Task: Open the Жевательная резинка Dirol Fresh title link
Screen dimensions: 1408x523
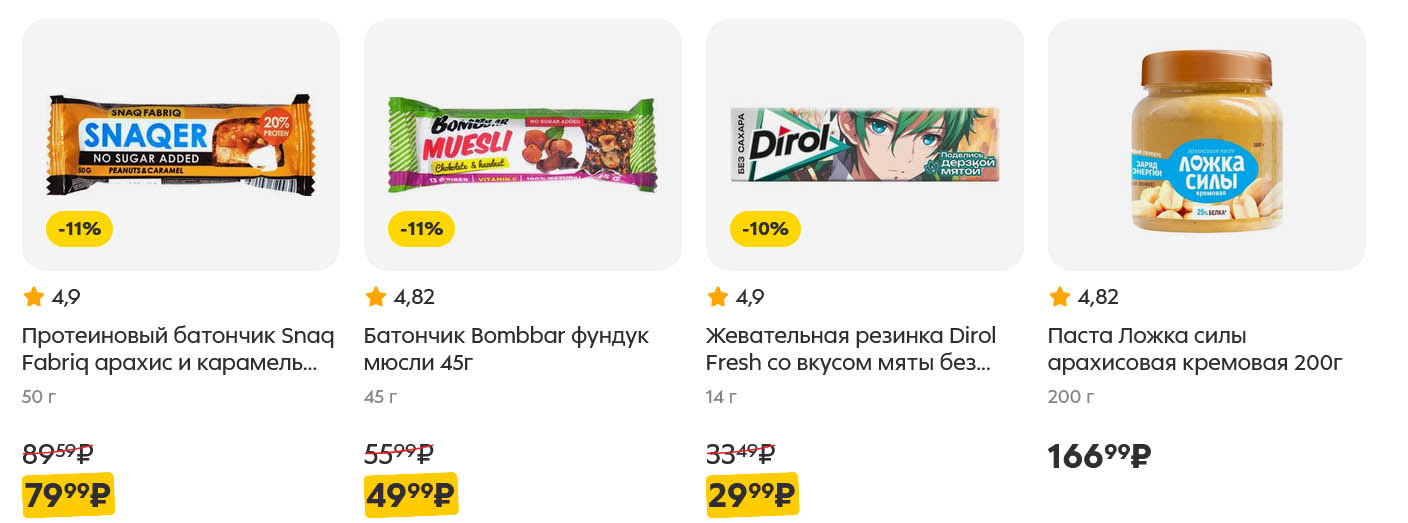Action: point(850,349)
